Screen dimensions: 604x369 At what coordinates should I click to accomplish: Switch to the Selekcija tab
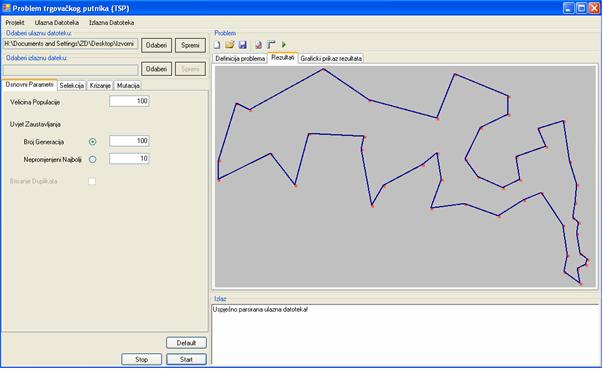pyautogui.click(x=72, y=86)
